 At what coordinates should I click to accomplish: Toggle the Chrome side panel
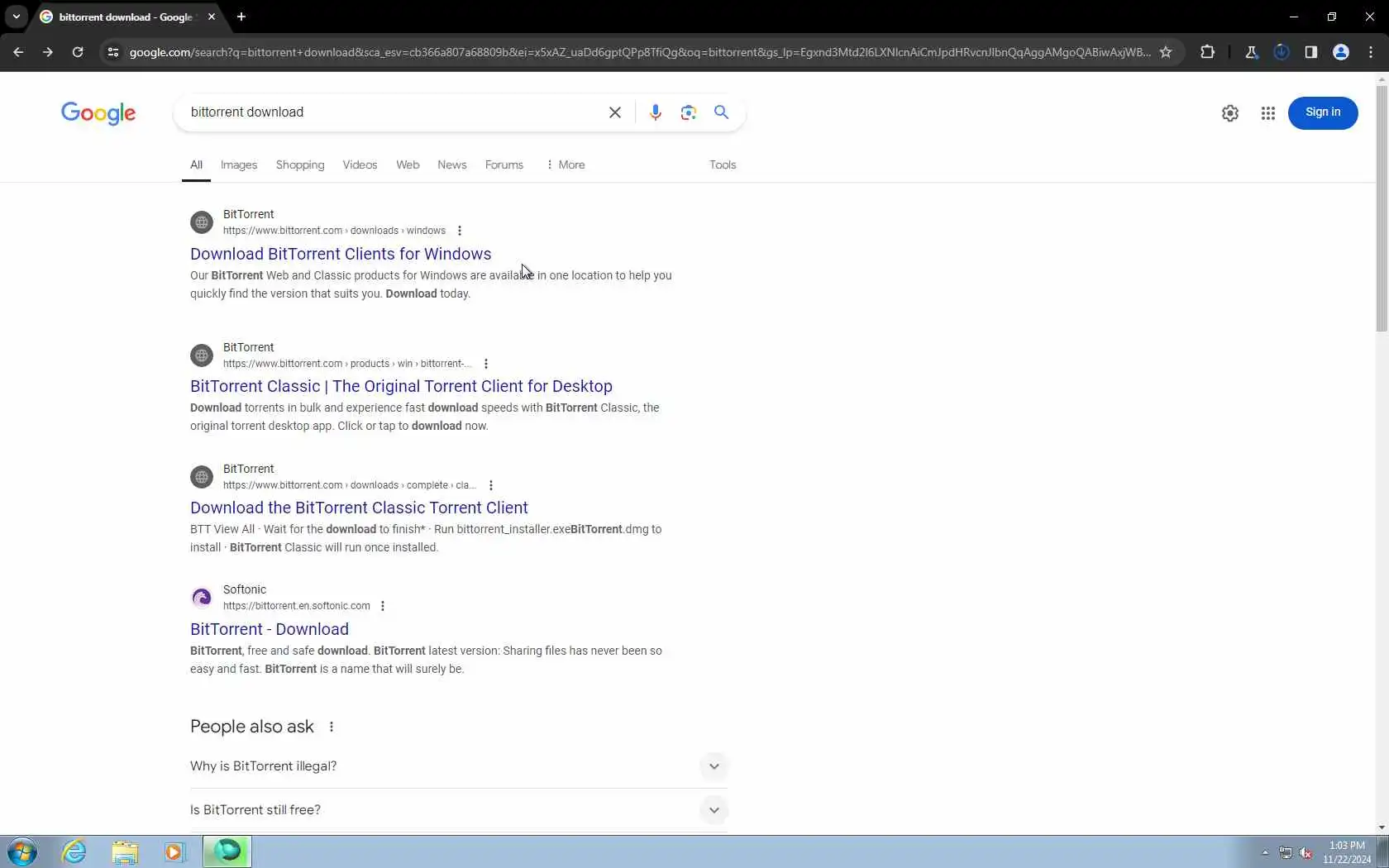click(x=1310, y=52)
